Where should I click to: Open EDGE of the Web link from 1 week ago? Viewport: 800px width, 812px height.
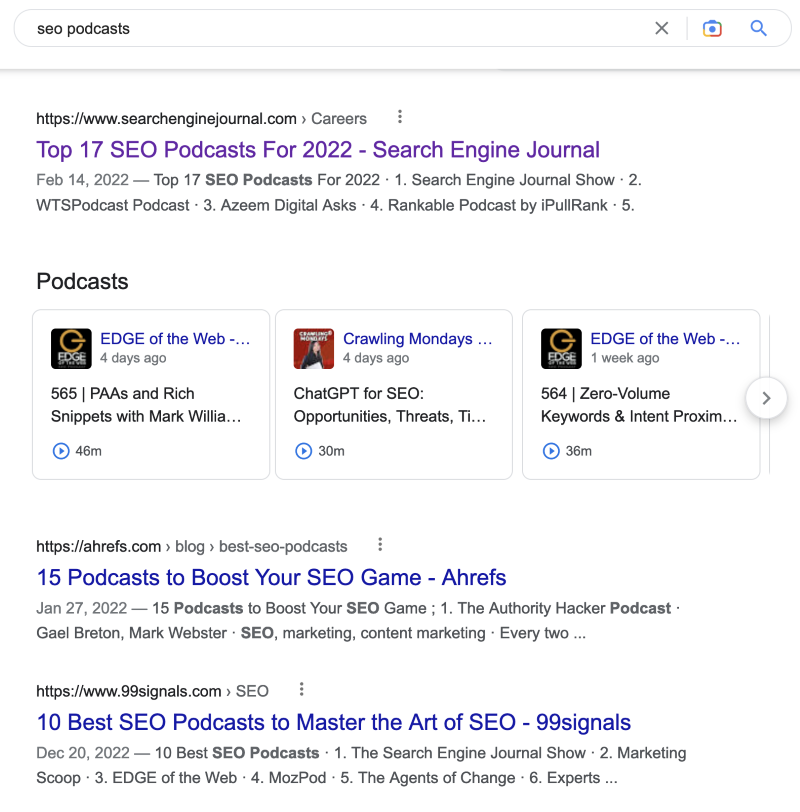point(665,339)
